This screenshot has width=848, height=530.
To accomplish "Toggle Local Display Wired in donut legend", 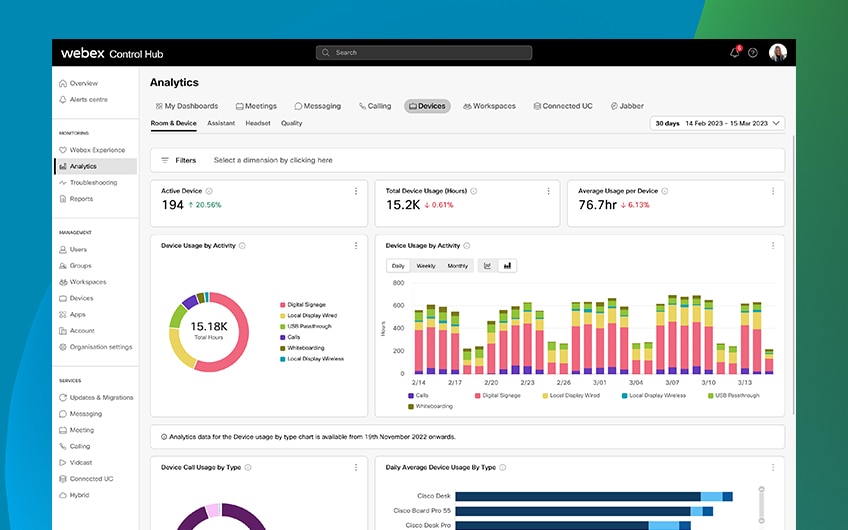I will [x=308, y=315].
